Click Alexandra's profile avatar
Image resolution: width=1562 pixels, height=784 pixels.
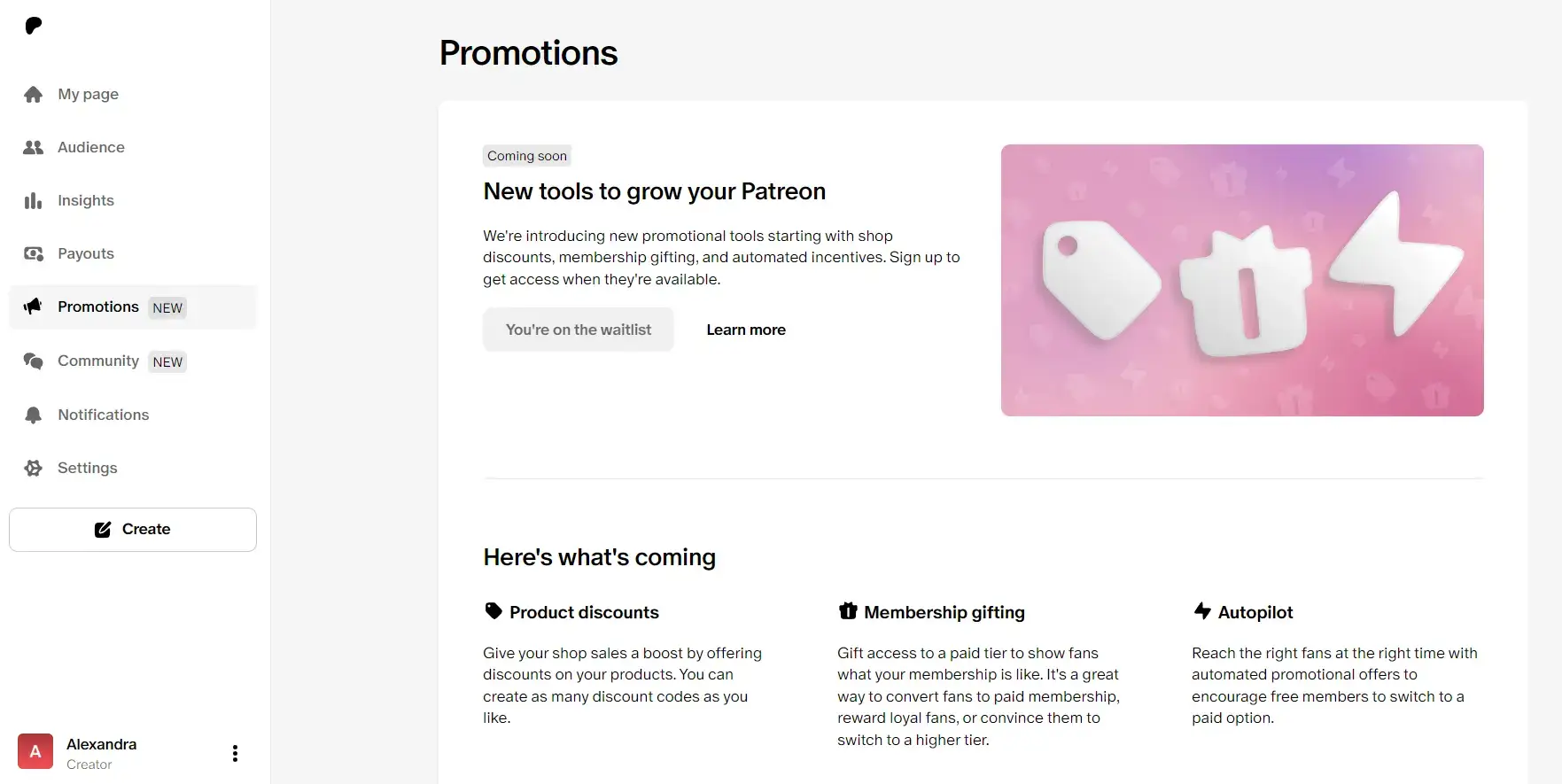click(x=35, y=751)
